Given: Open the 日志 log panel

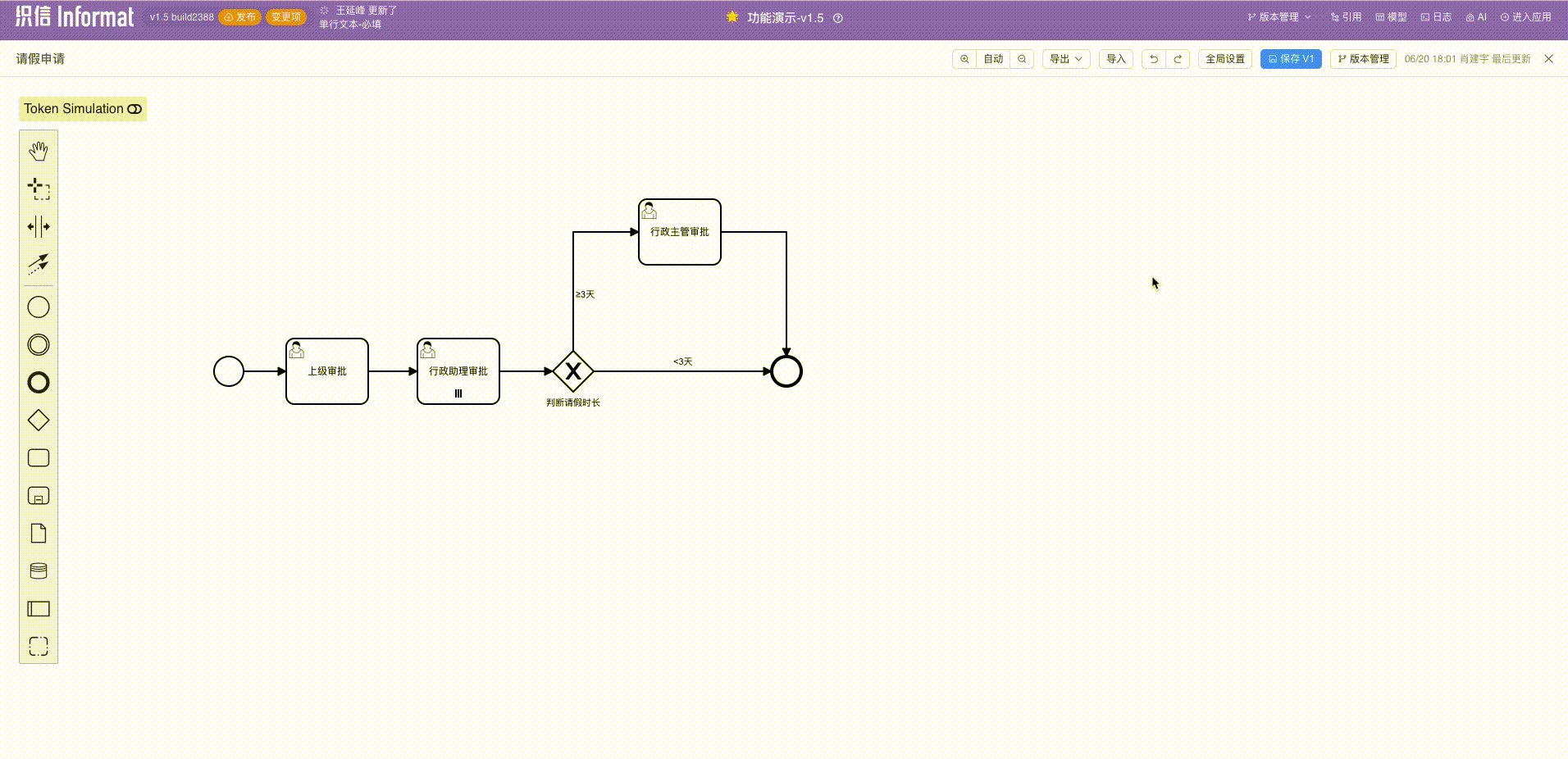Looking at the screenshot, I should (1435, 16).
